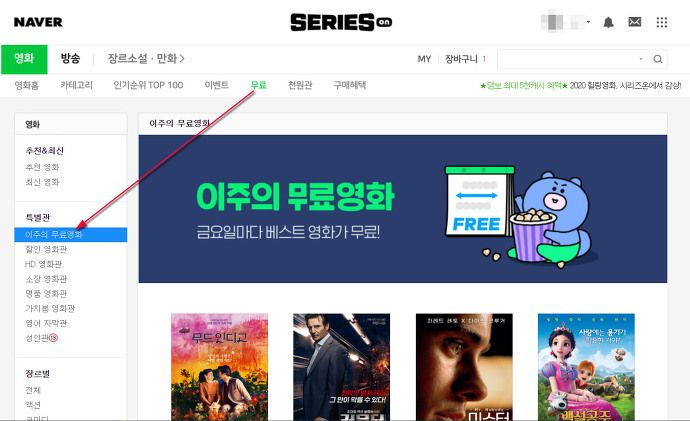Open the notifications bell icon
Screen dimensions: 690x421
[608, 22]
